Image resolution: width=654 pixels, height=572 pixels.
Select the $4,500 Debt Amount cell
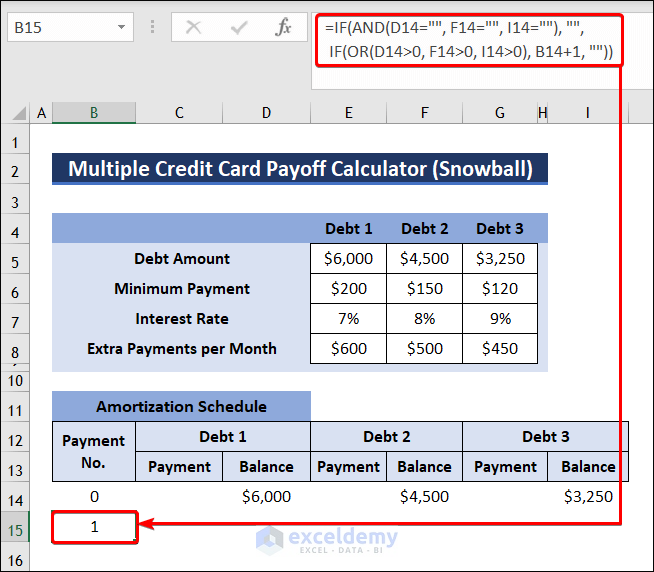tap(424, 259)
